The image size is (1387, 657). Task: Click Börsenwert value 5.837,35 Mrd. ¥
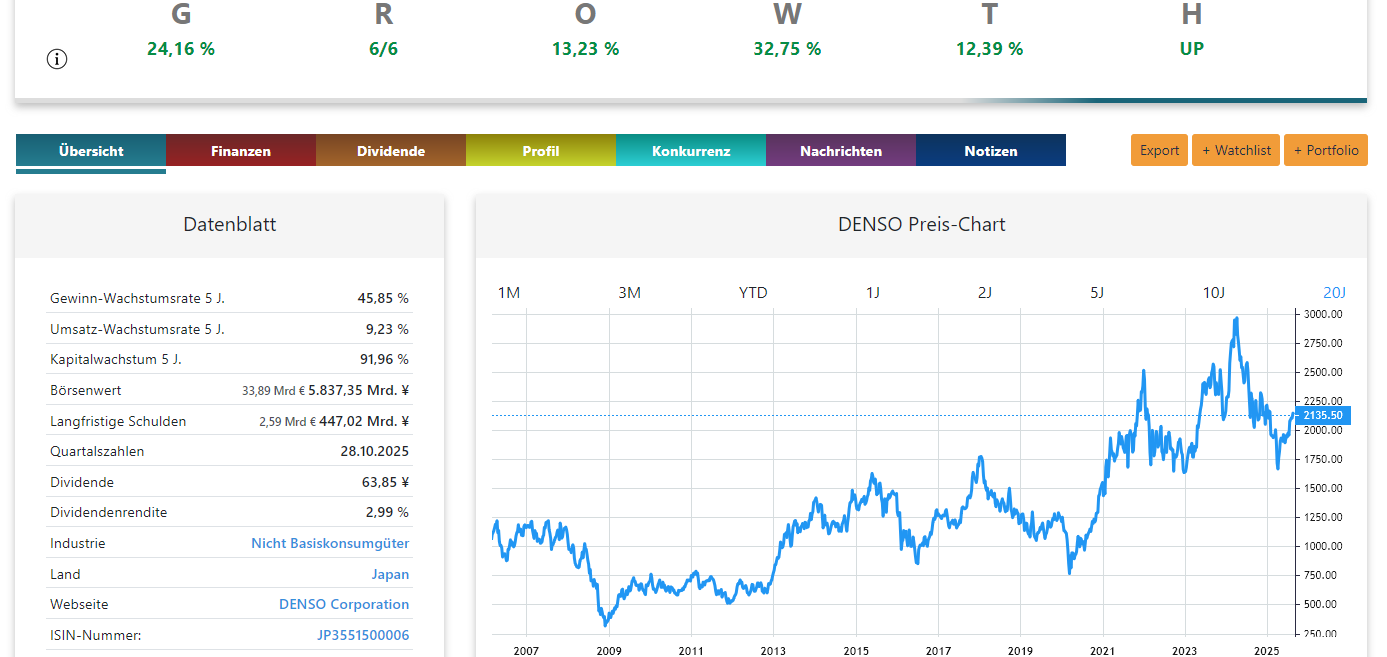(358, 390)
